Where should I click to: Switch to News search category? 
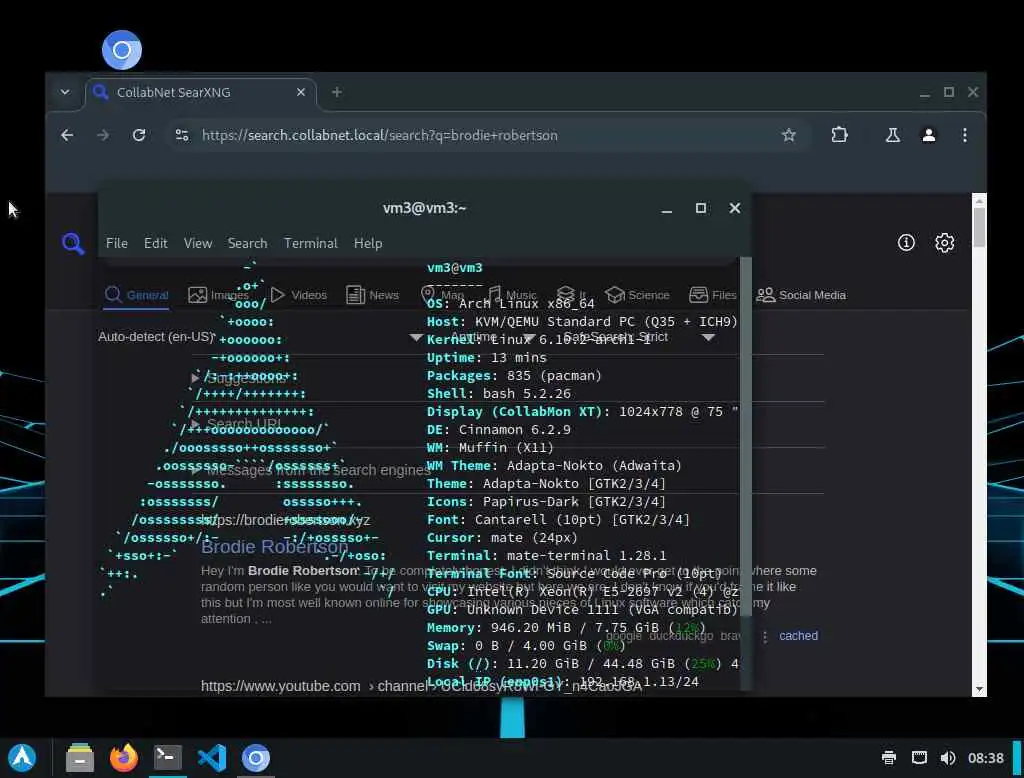(372, 295)
